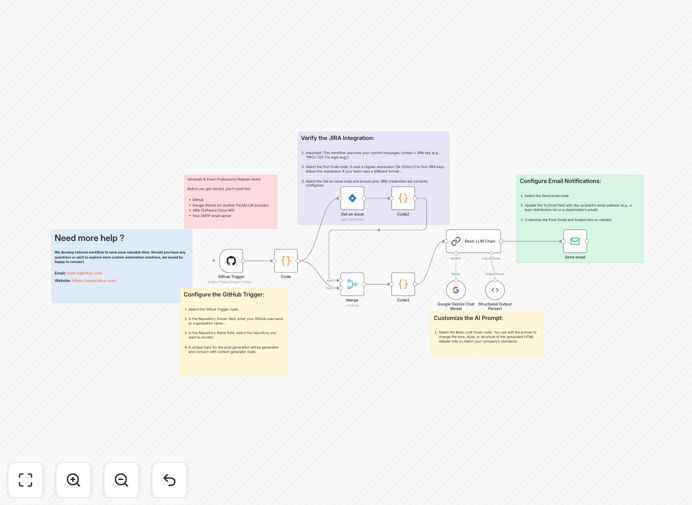692x505 pixels.
Task: Click the output connector of Code node
Action: 298,261
